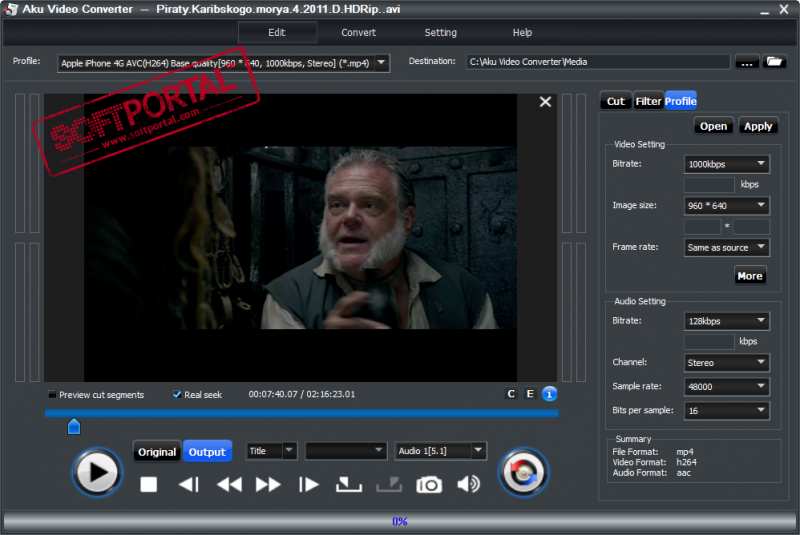Screen dimensions: 800x535
Task: Switch to the Cut tab
Action: click(616, 101)
